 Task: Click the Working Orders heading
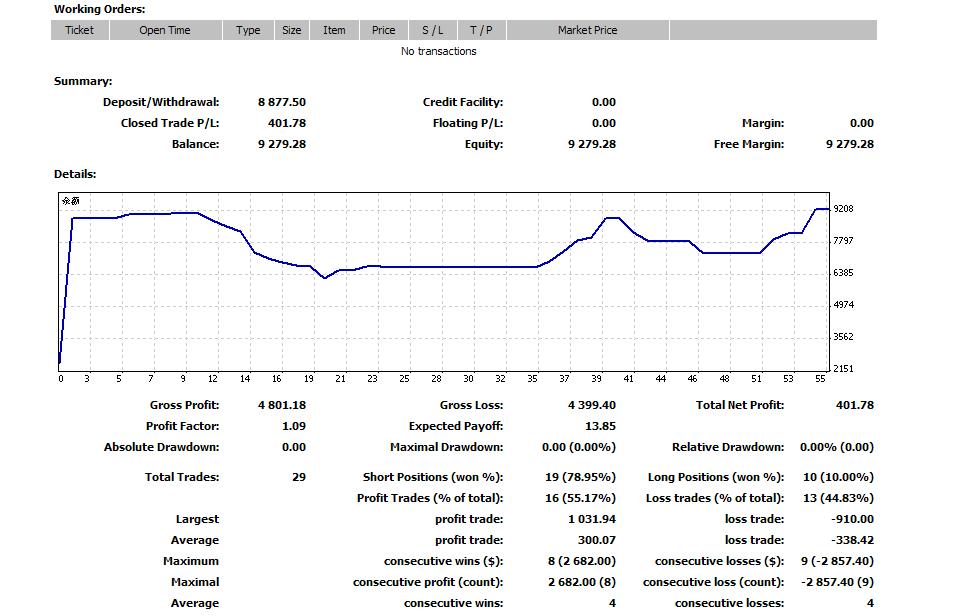(x=99, y=9)
